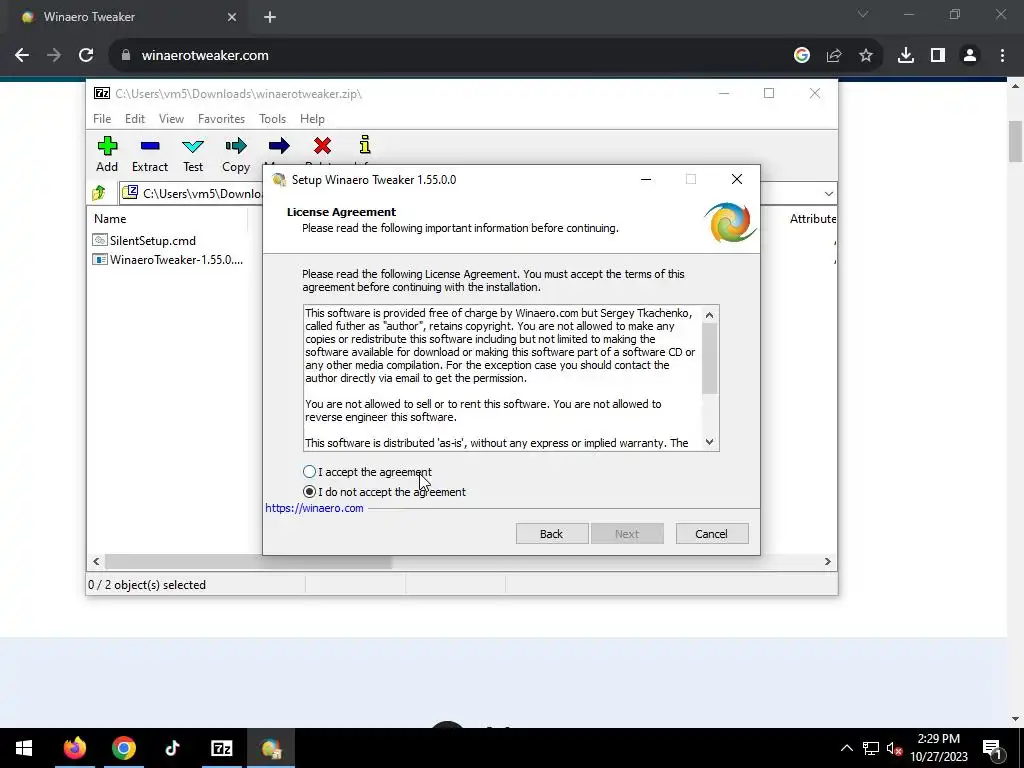1024x768 pixels.
Task: Click the Copy icon in 7-Zip toolbar
Action: (236, 146)
